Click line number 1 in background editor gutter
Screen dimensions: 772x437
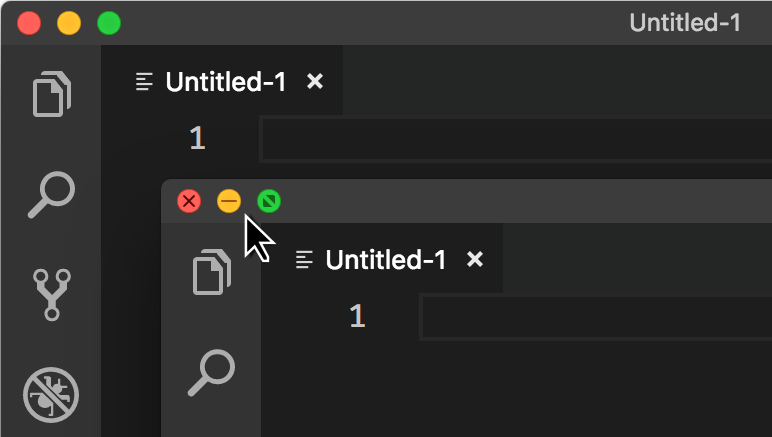197,138
